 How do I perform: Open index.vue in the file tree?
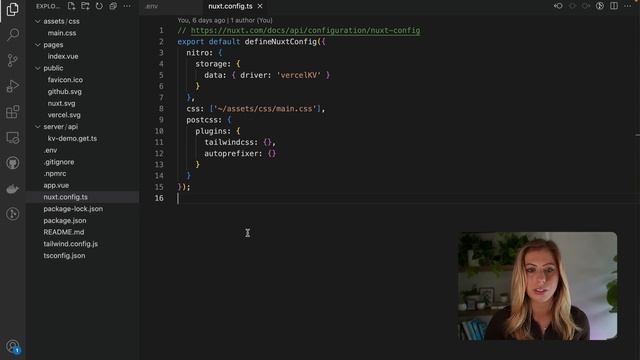63,56
